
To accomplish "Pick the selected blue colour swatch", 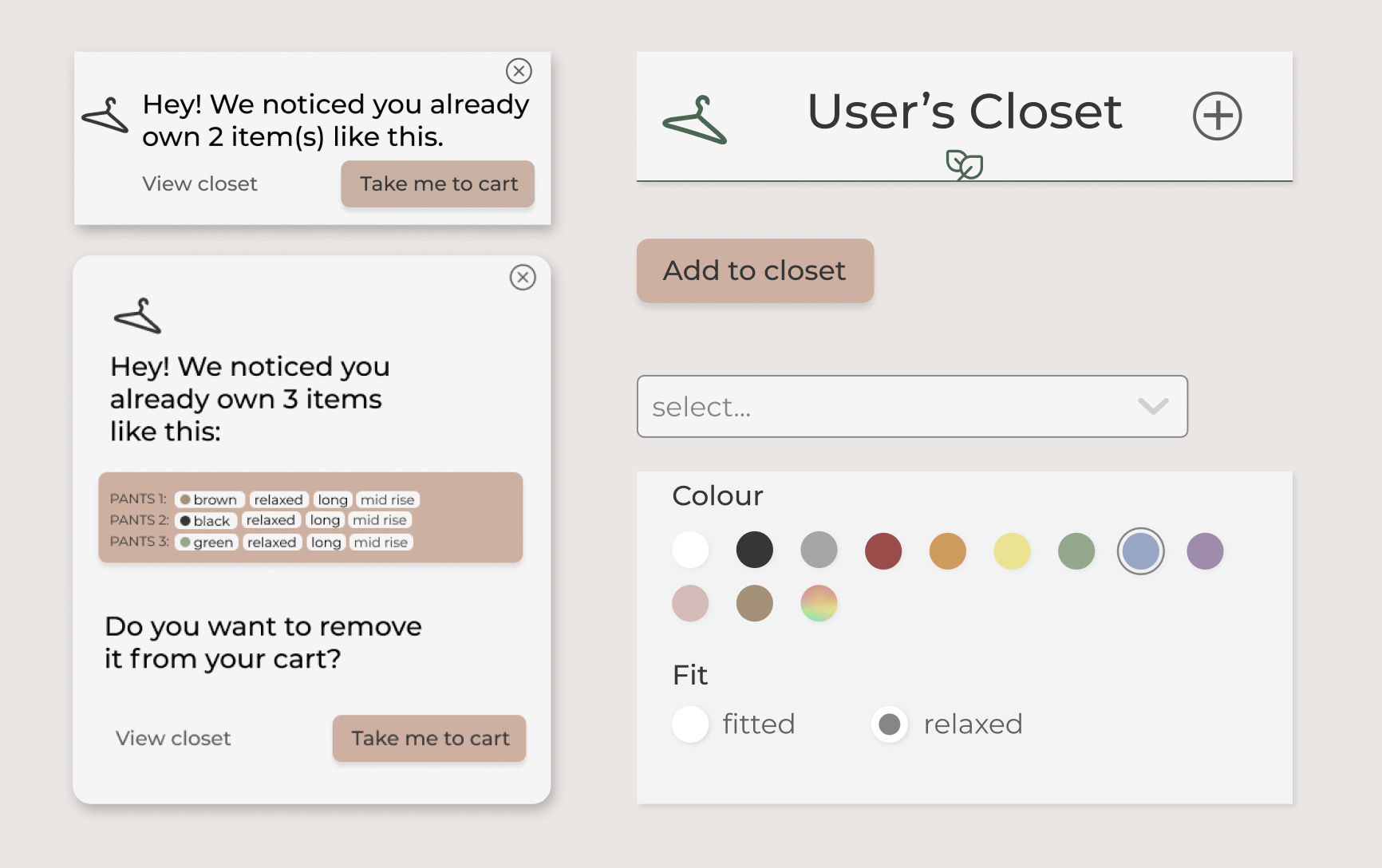I will pyautogui.click(x=1141, y=550).
